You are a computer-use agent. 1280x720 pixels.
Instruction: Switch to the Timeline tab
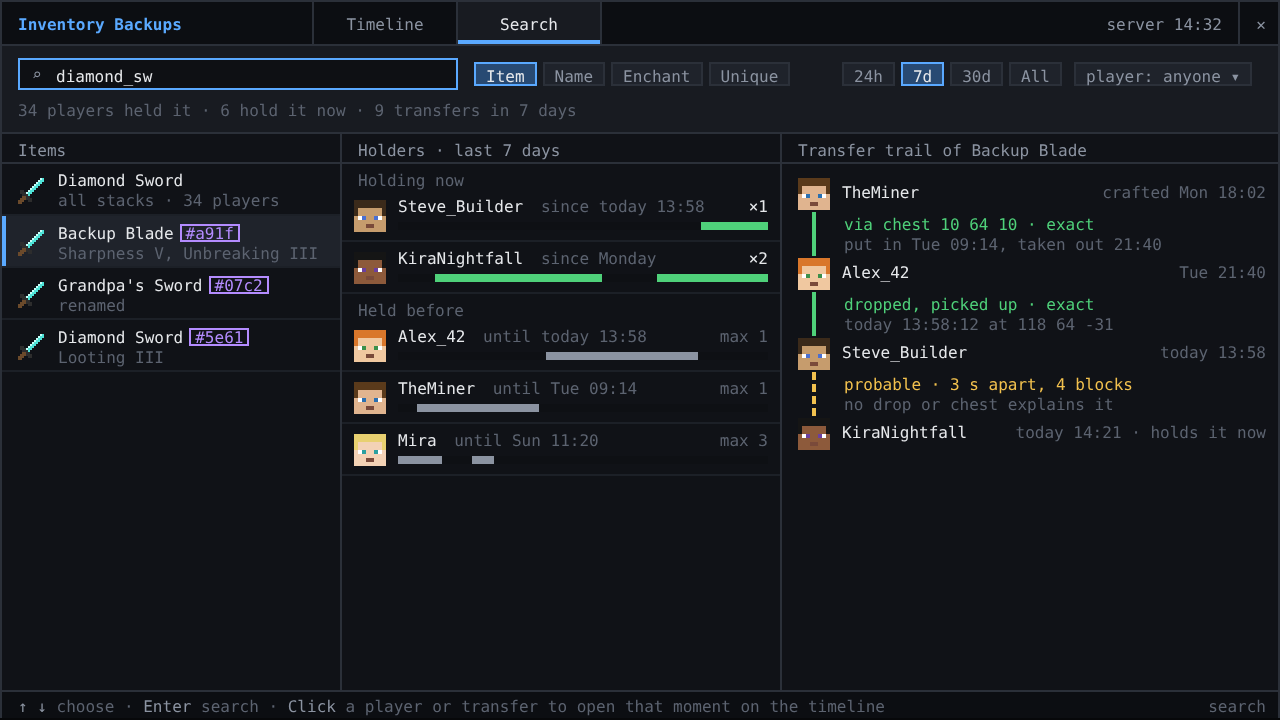385,24
